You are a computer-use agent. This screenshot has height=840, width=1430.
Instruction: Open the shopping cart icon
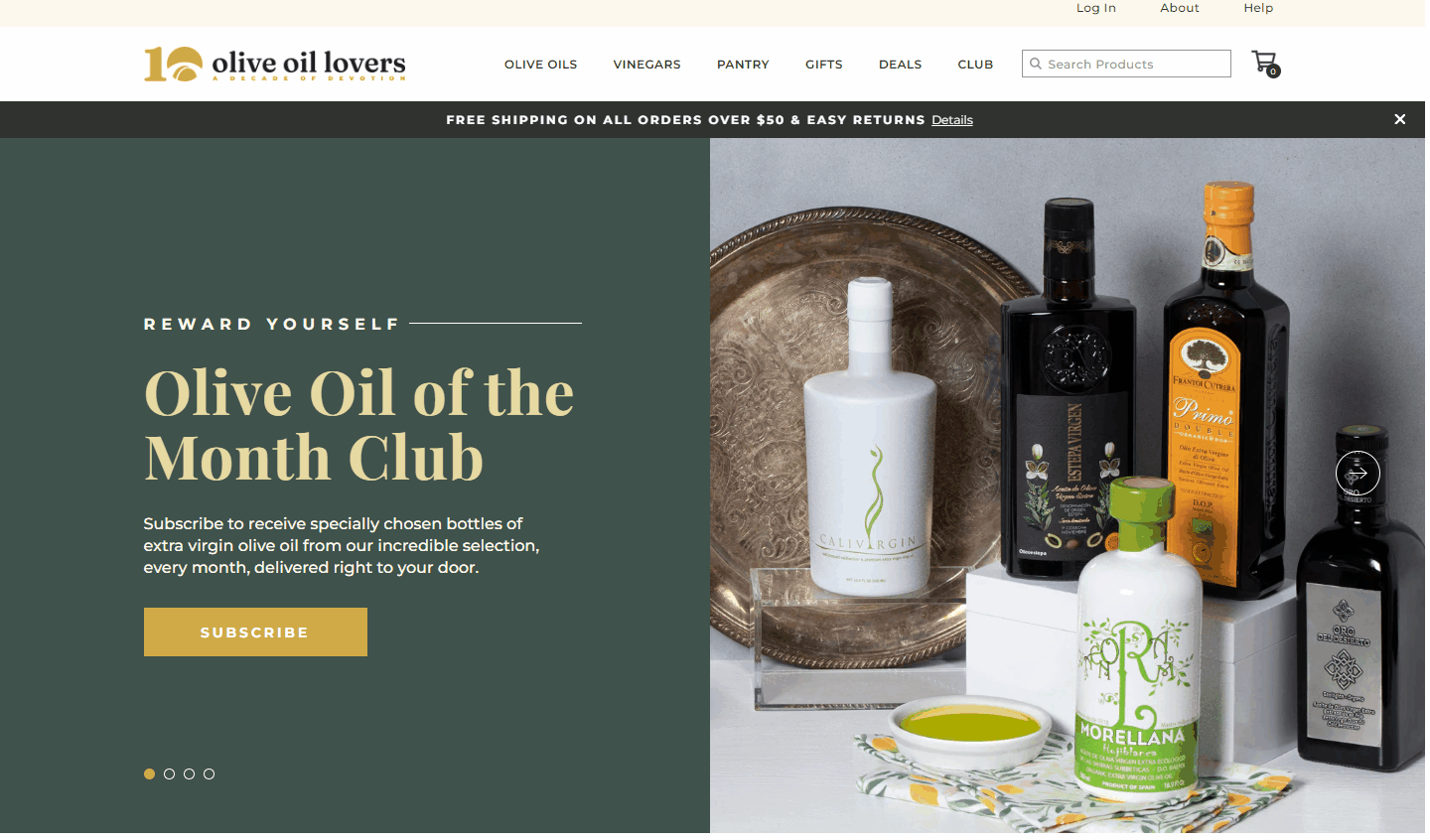click(1265, 64)
